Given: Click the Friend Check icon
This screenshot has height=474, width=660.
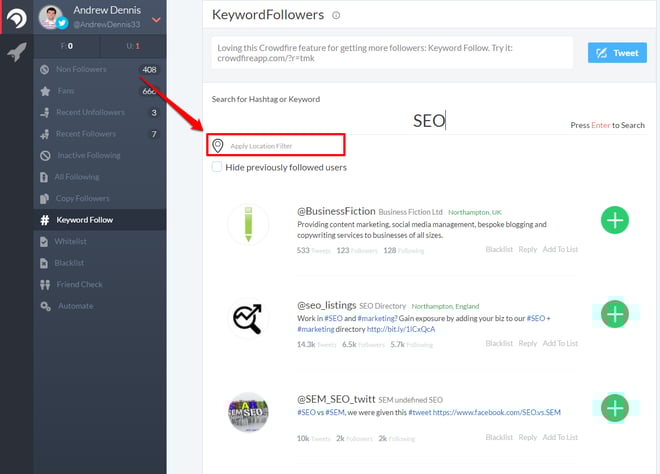Looking at the screenshot, I should [x=45, y=285].
